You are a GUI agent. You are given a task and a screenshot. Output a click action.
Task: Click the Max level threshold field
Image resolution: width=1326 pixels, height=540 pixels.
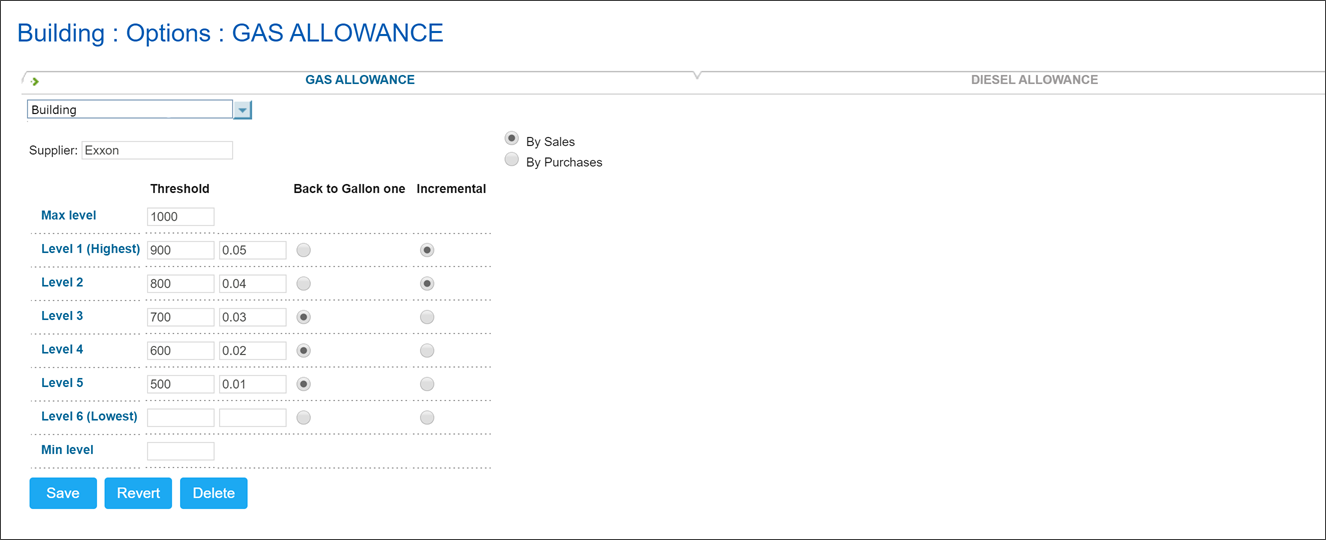click(x=181, y=217)
